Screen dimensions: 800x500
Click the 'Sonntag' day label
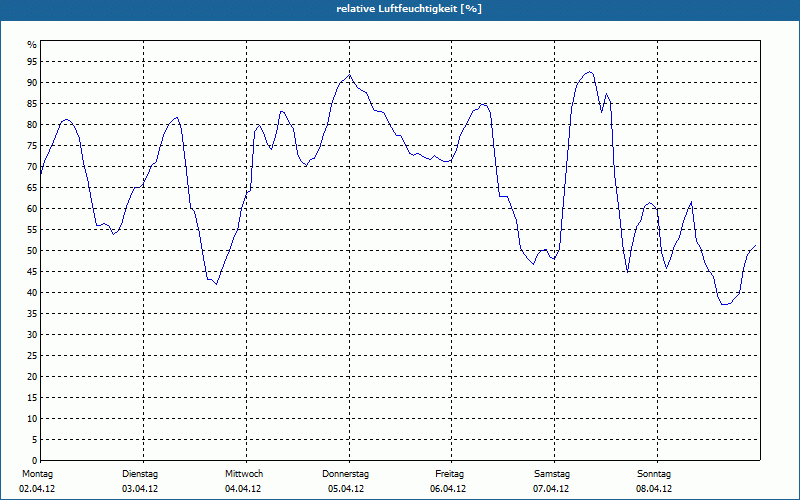[x=654, y=474]
